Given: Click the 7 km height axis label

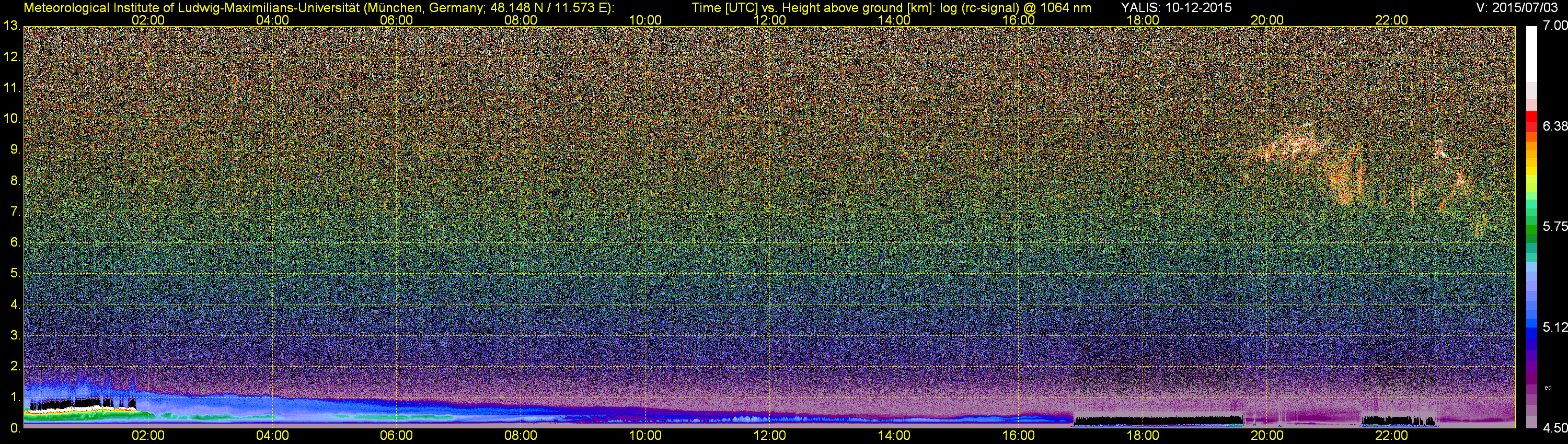Looking at the screenshot, I should pyautogui.click(x=15, y=212).
